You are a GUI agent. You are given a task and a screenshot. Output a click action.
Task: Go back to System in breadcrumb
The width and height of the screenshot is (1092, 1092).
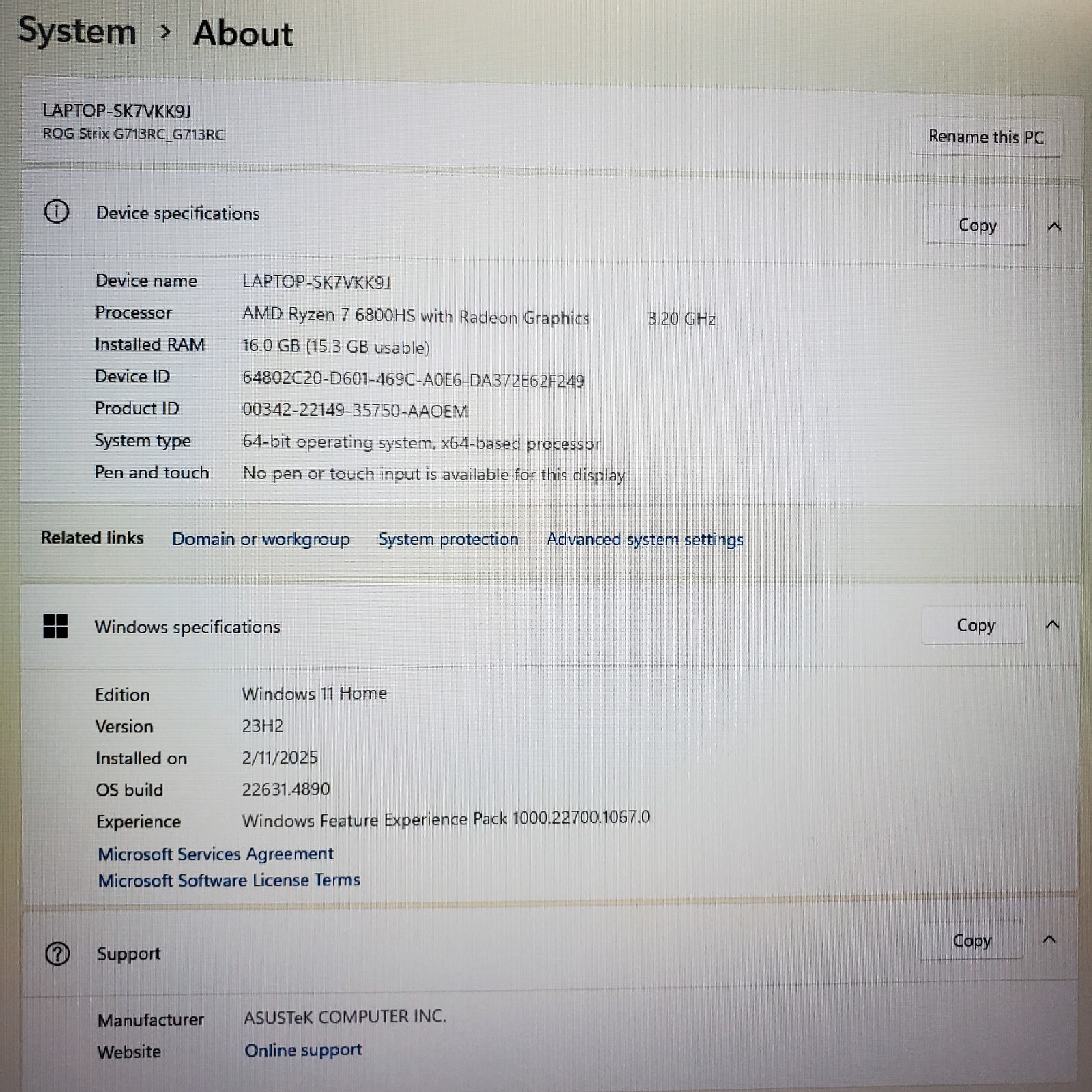(77, 31)
